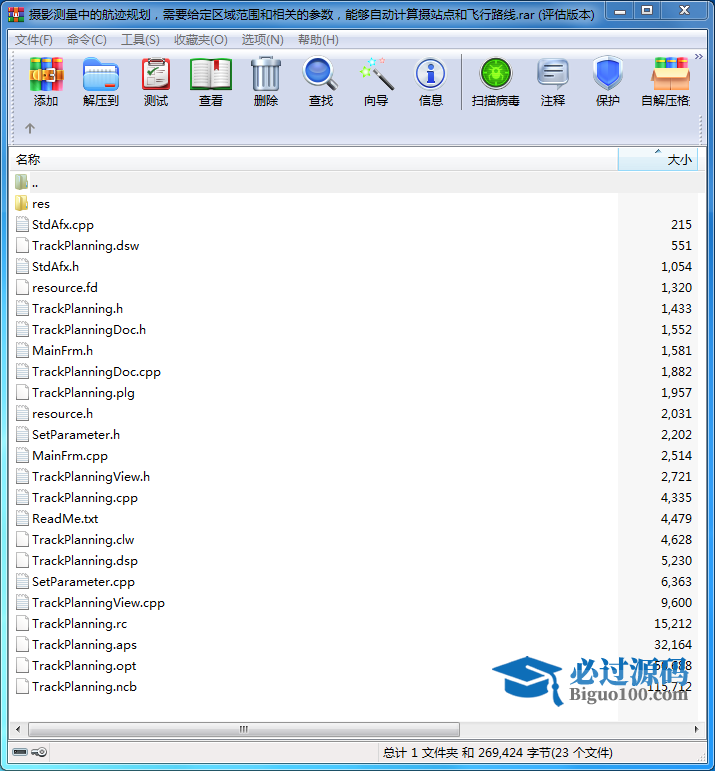
Task: Select TrackPlanning.cpp file
Action: [x=85, y=498]
